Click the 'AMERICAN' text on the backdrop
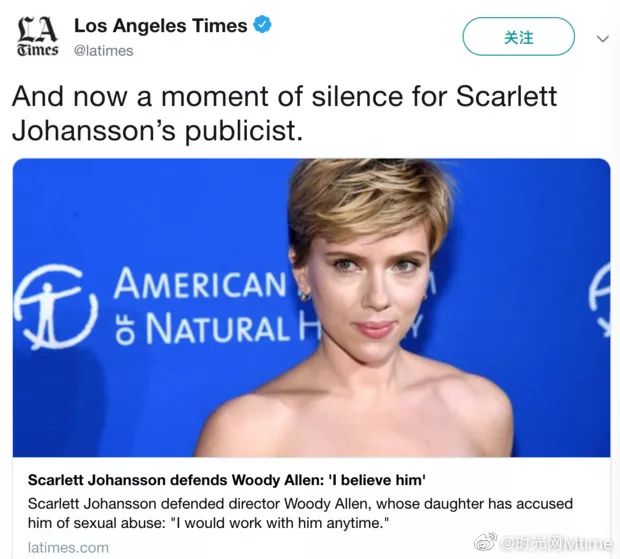Image resolution: width=620 pixels, height=559 pixels. coord(200,285)
